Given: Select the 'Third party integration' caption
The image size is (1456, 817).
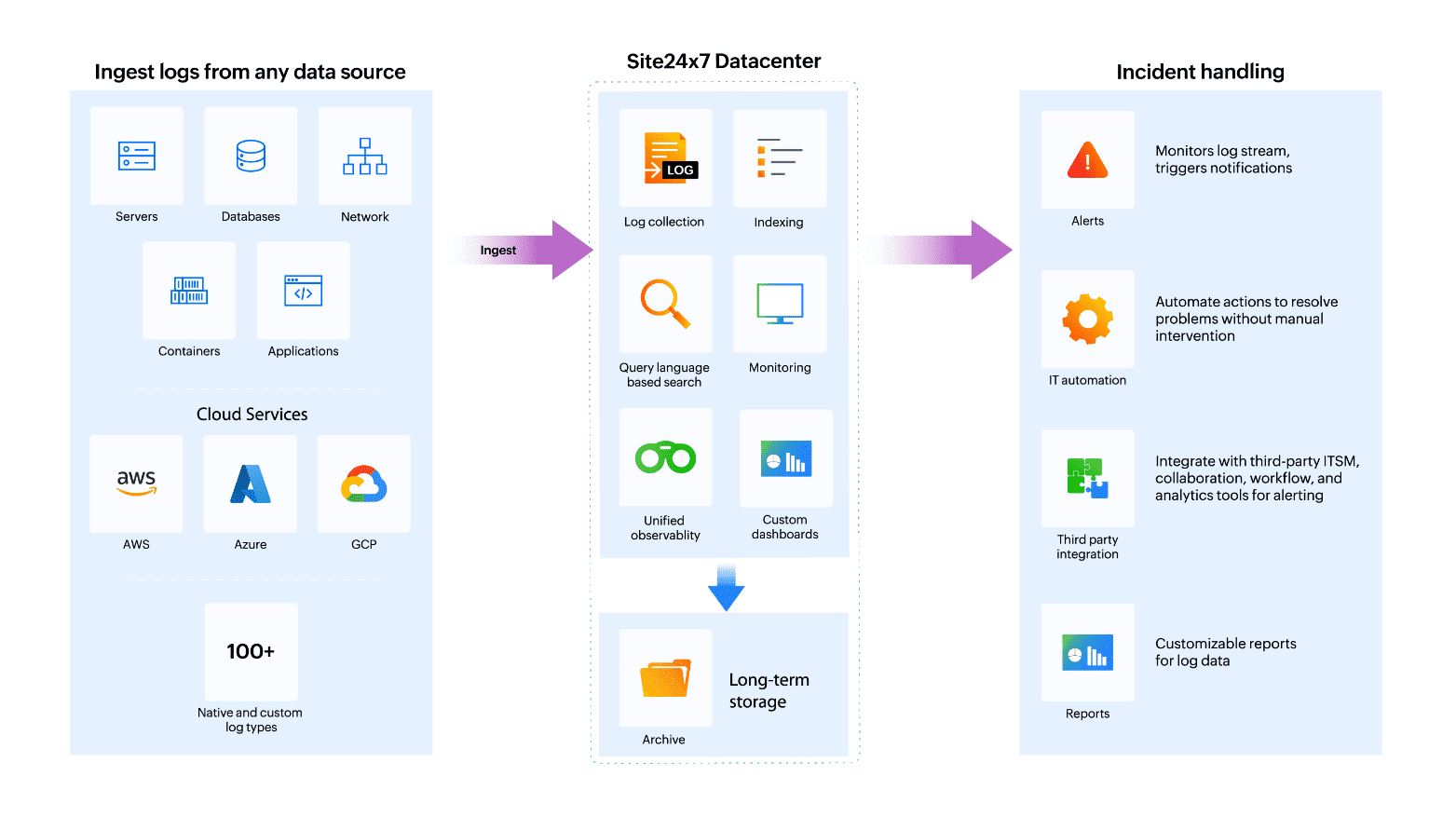Looking at the screenshot, I should point(1088,547).
